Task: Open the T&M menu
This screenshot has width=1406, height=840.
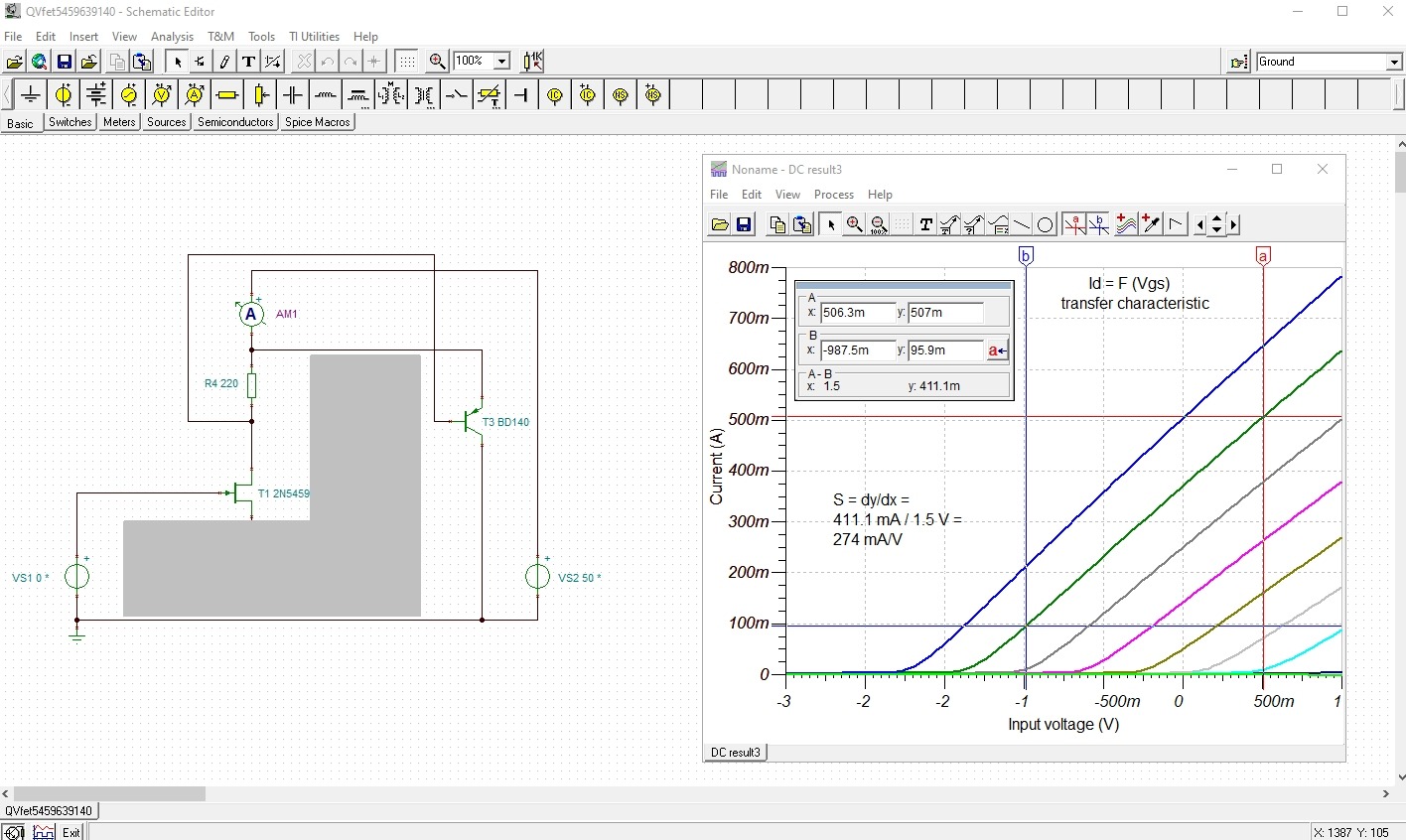Action: click(x=220, y=37)
